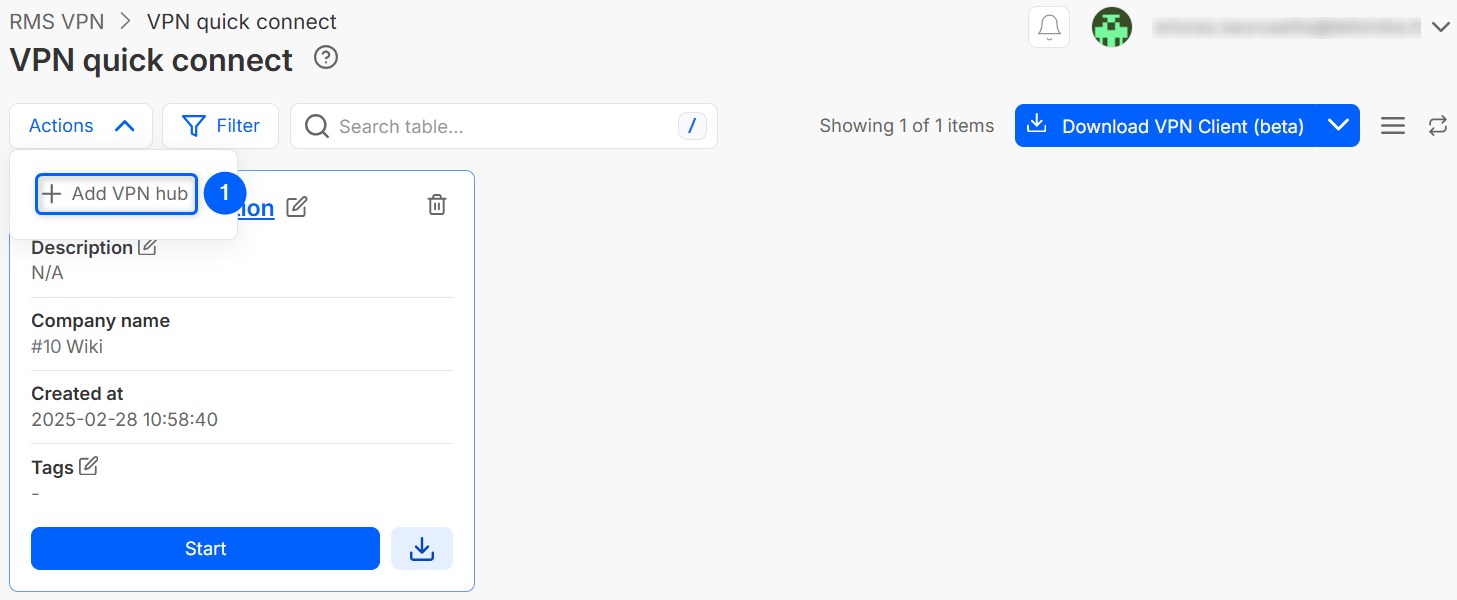Switch to list view layout icon
Viewport: 1457px width, 600px height.
point(1393,126)
